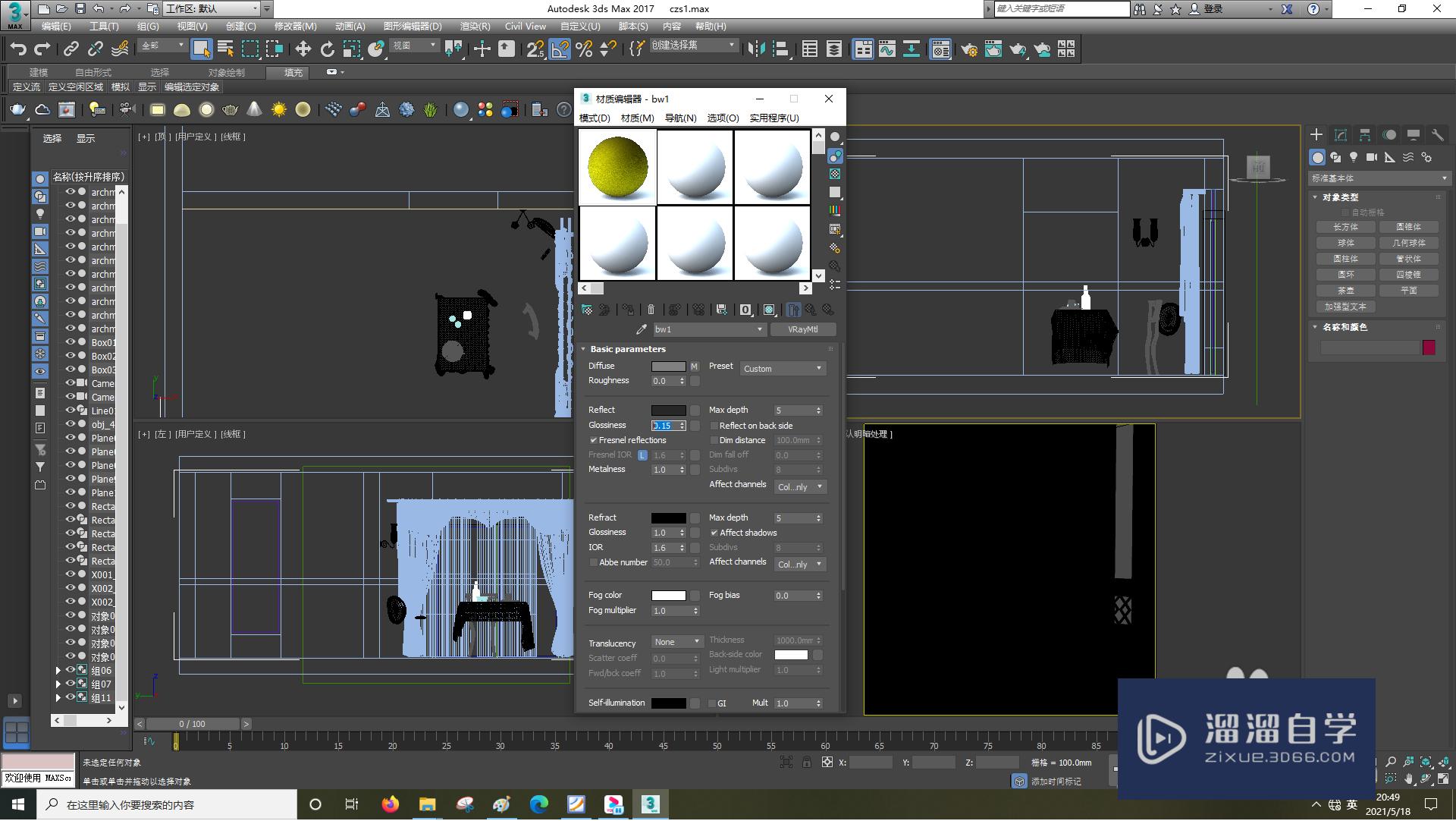Click the yellow material preview sphere

point(616,168)
